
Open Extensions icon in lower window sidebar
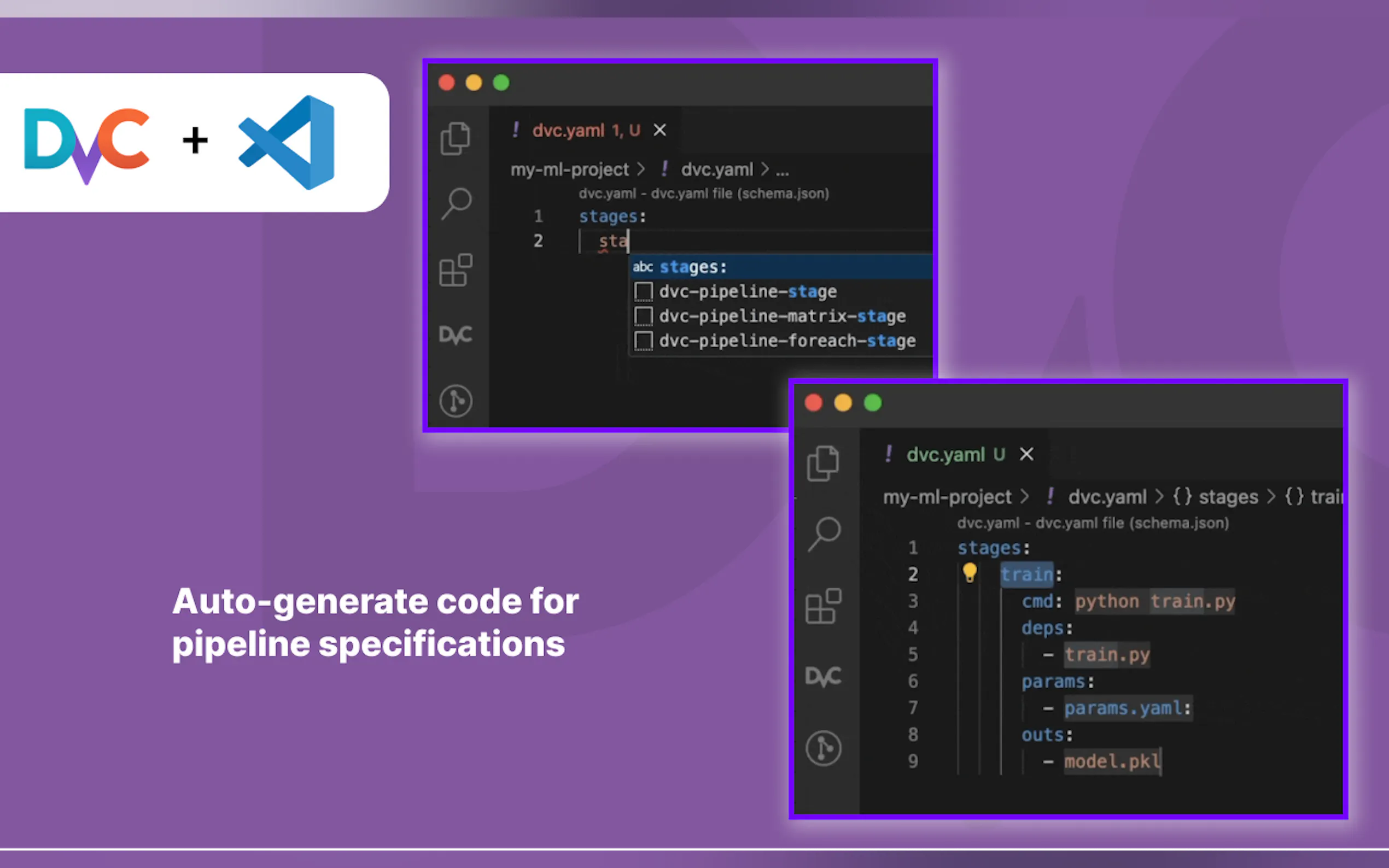[824, 606]
